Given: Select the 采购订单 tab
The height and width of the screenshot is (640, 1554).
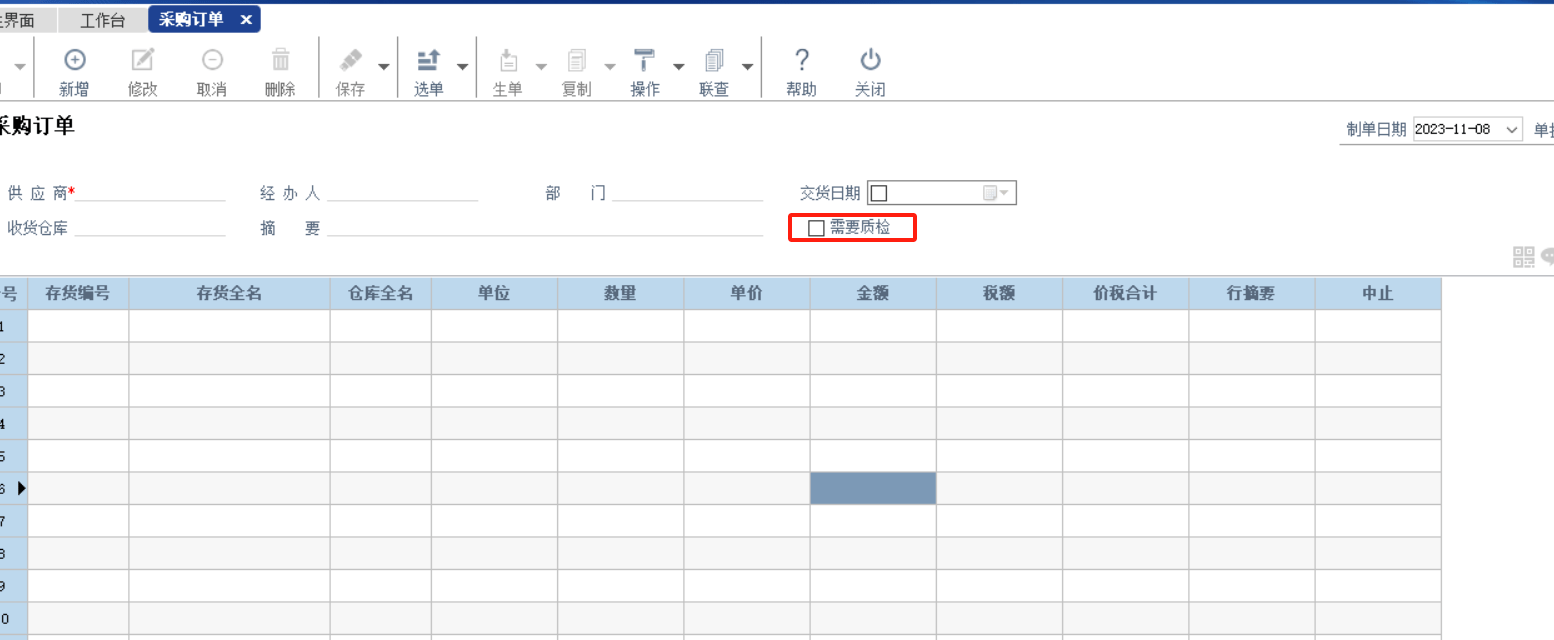Looking at the screenshot, I should point(191,19).
